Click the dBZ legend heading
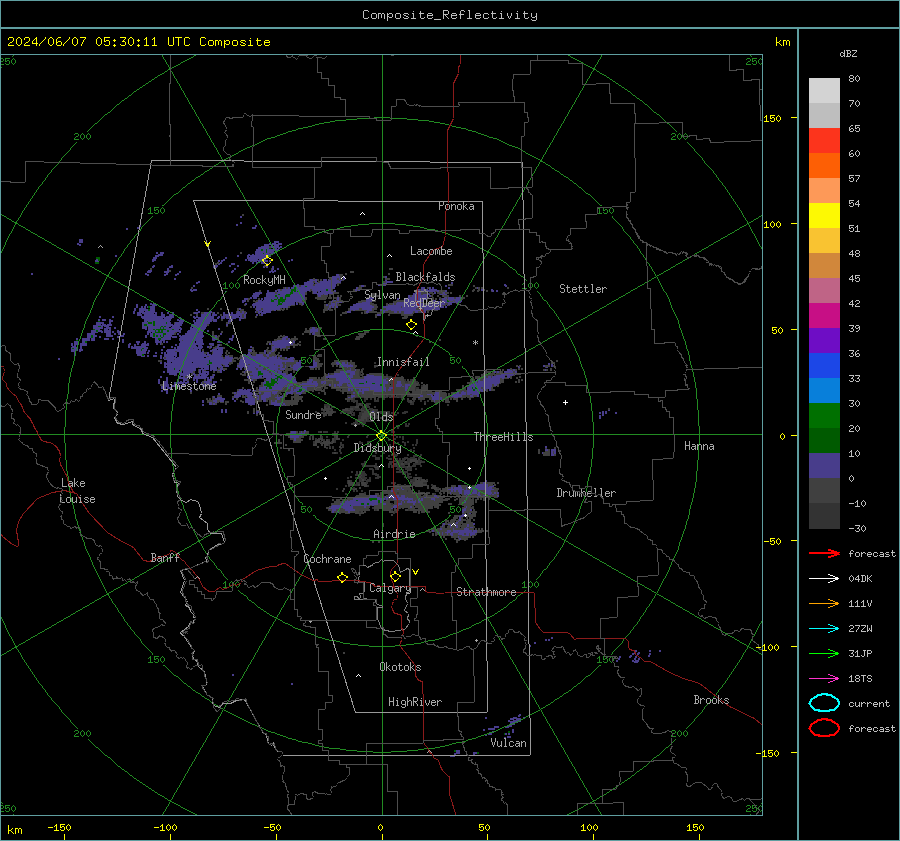Viewport: 900px width, 841px height. point(848,53)
